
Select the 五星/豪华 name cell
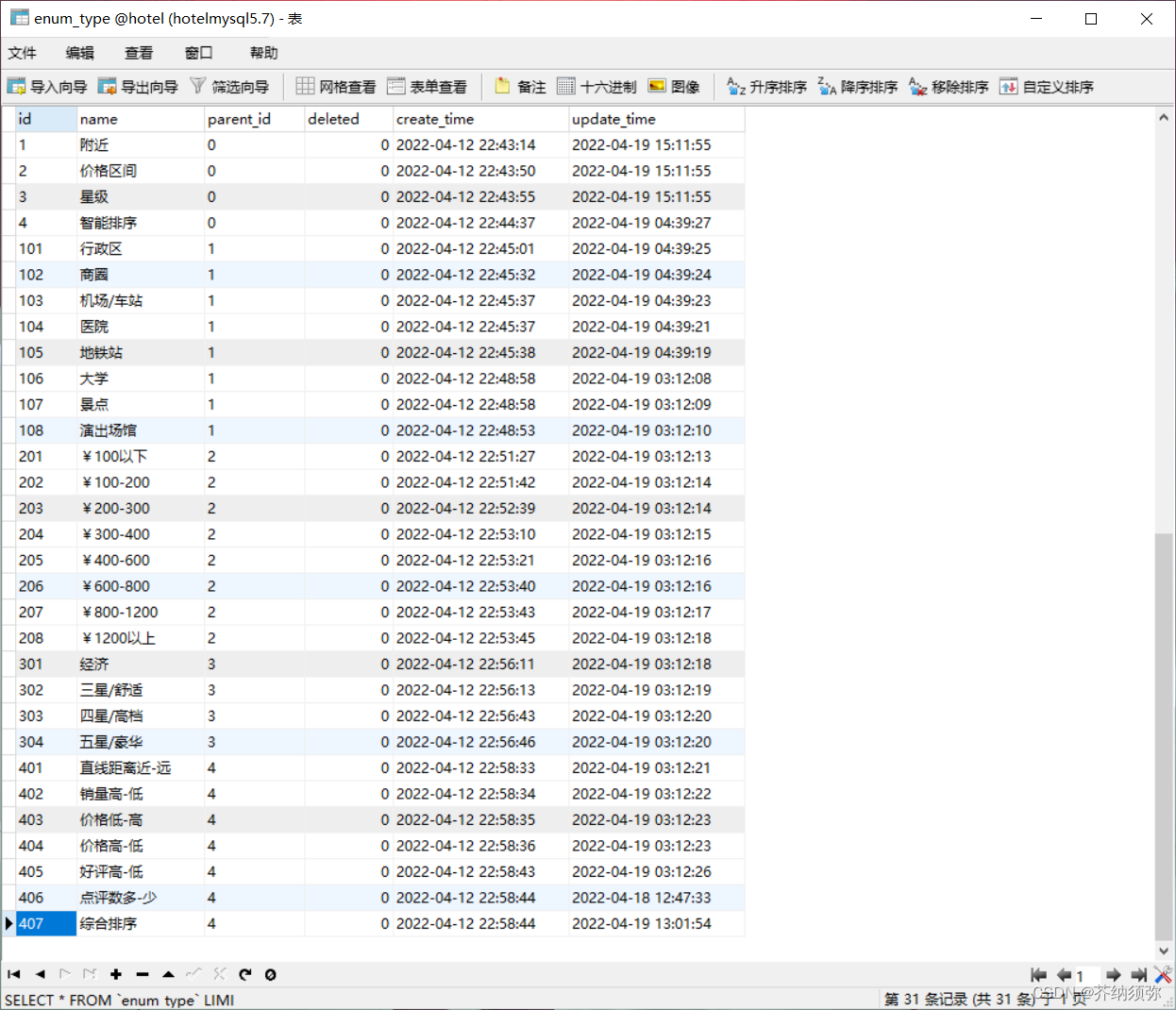point(141,742)
